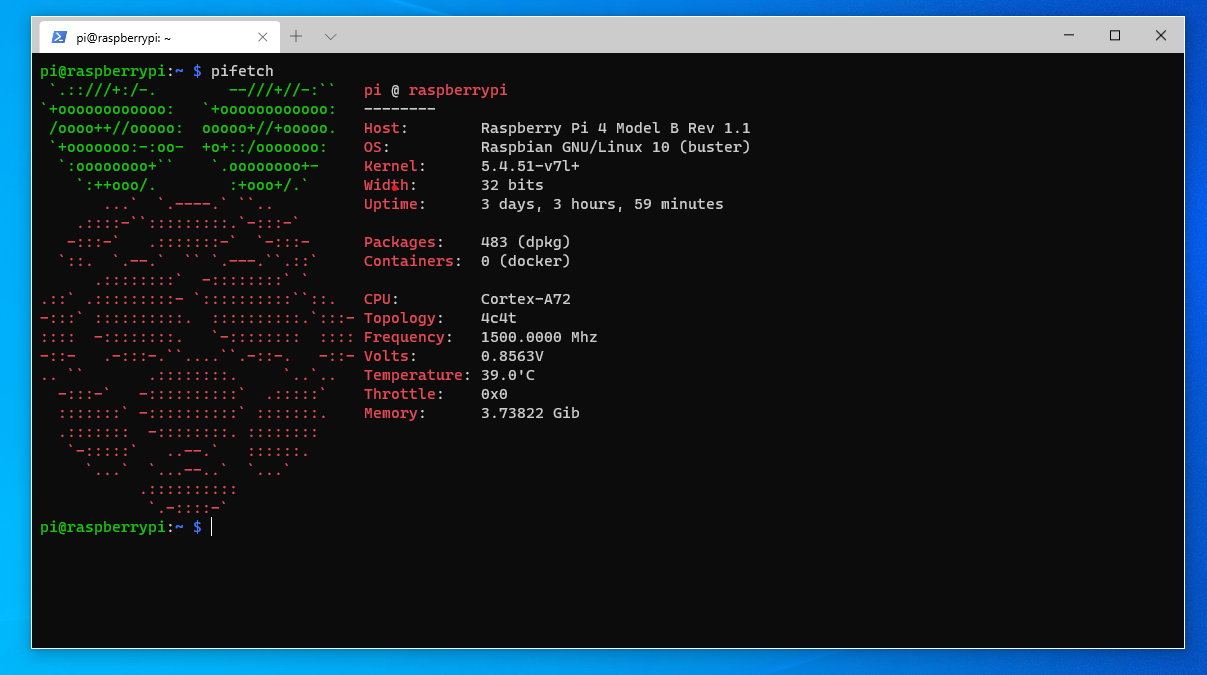1207x675 pixels.
Task: Click the uptime value 3 days, 3 hours
Action: coord(602,204)
